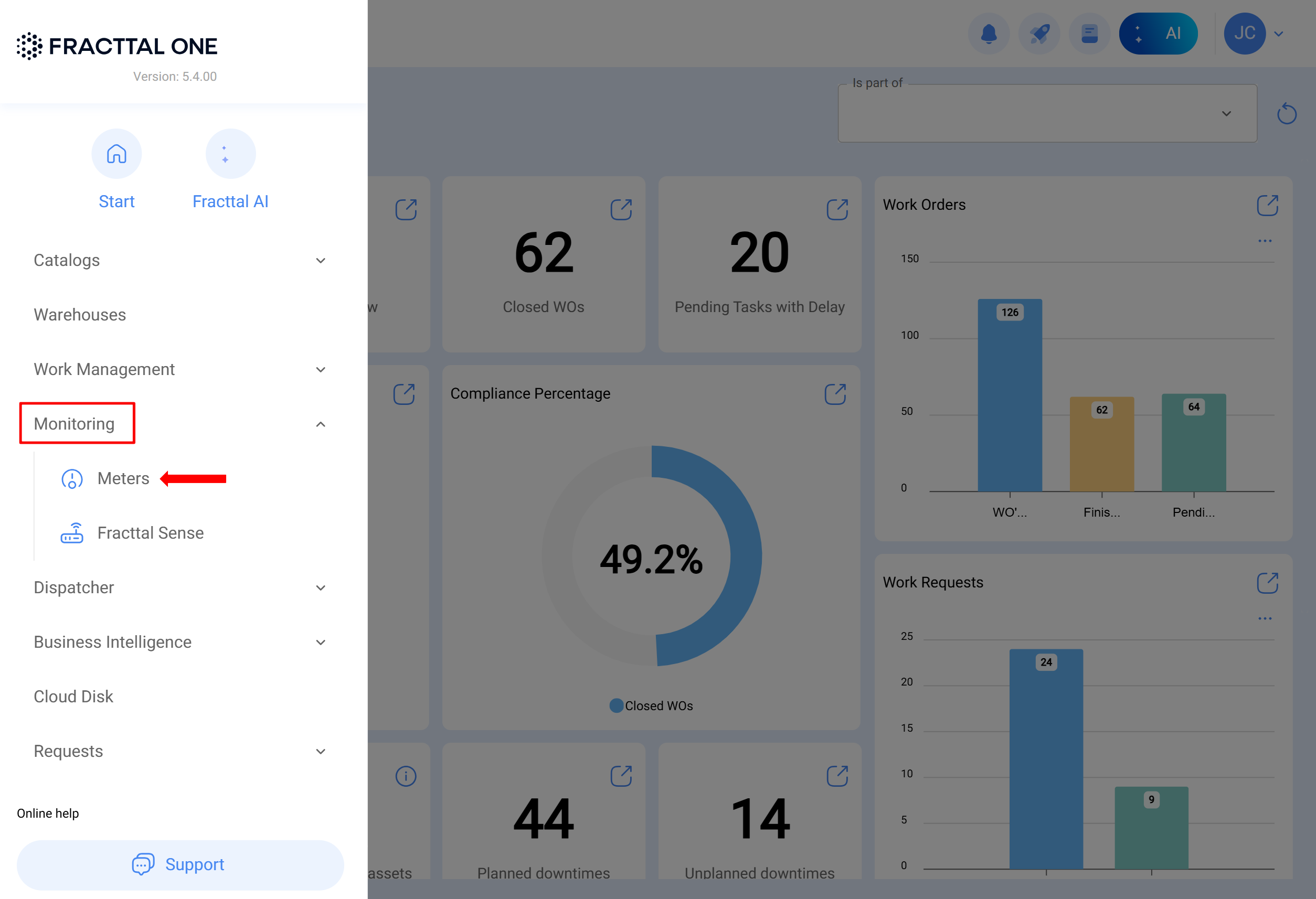Click the AI assistant button
The width and height of the screenshot is (1316, 899).
pyautogui.click(x=1158, y=34)
